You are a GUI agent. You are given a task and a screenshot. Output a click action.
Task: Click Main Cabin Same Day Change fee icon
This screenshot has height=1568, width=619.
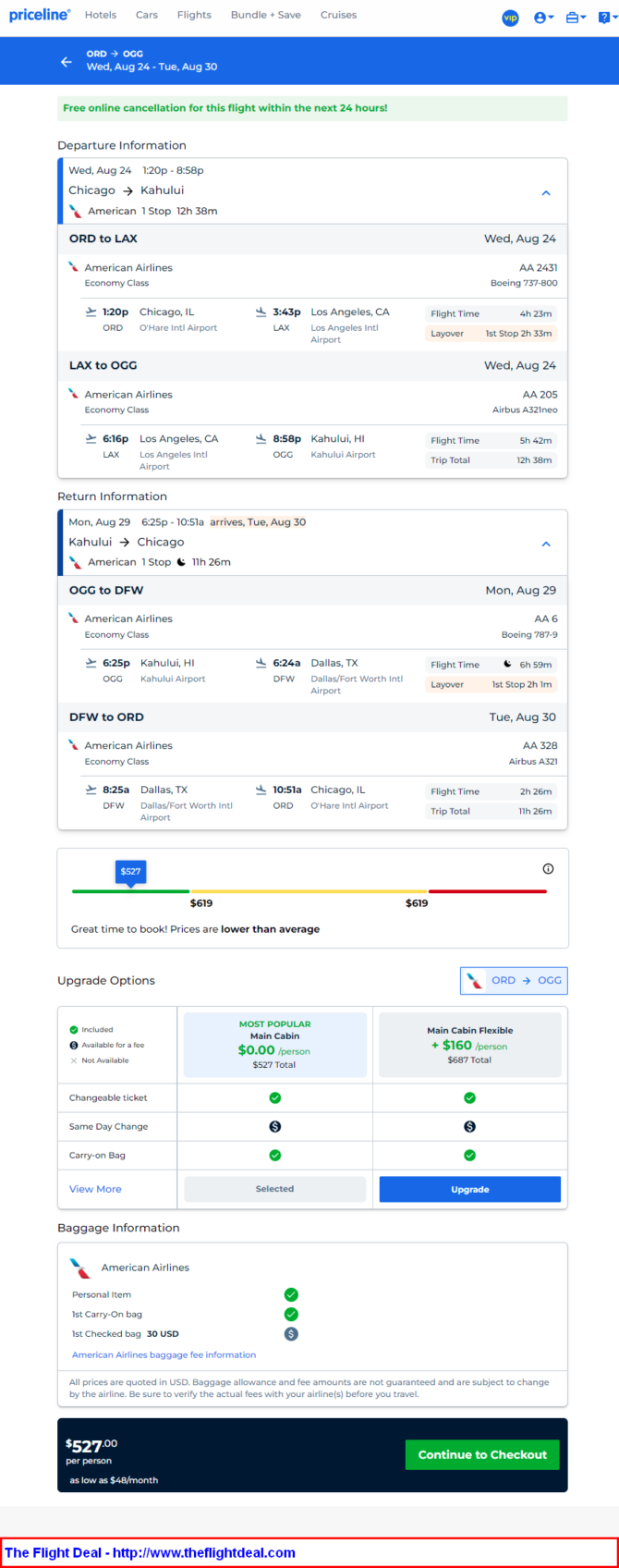[274, 1126]
